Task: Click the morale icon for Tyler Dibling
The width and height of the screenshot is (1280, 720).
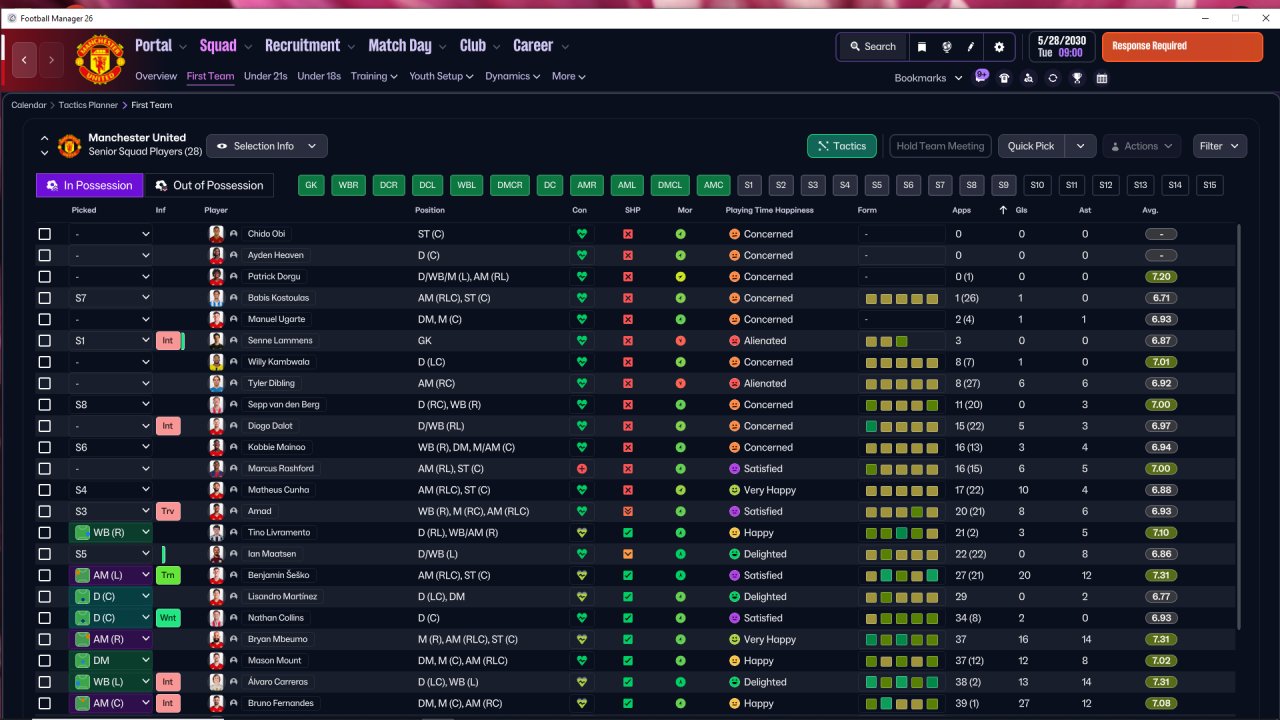Action: click(x=681, y=383)
